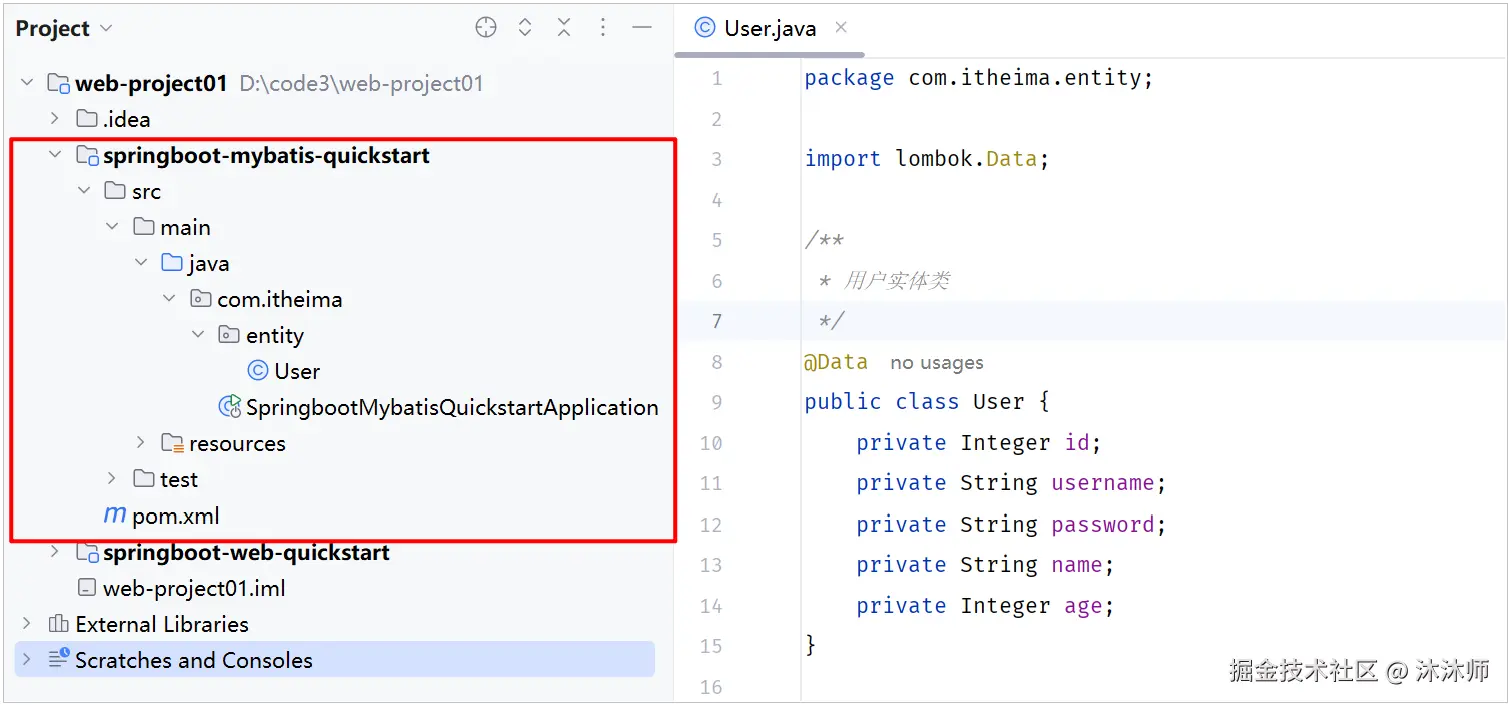Select pom.xml in the project tree
This screenshot has width=1510, height=705.
click(175, 516)
